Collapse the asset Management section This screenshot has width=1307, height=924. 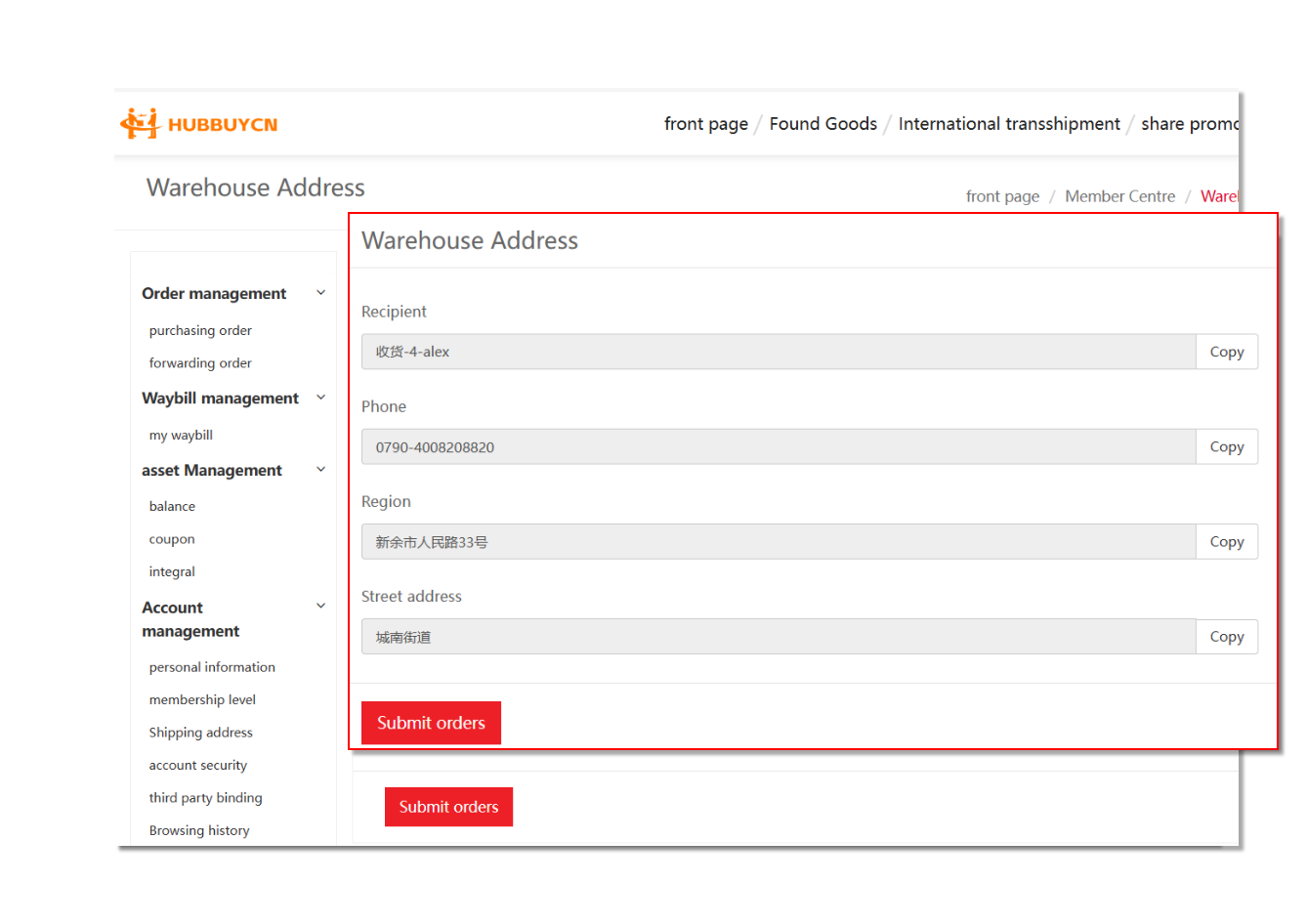pos(320,470)
